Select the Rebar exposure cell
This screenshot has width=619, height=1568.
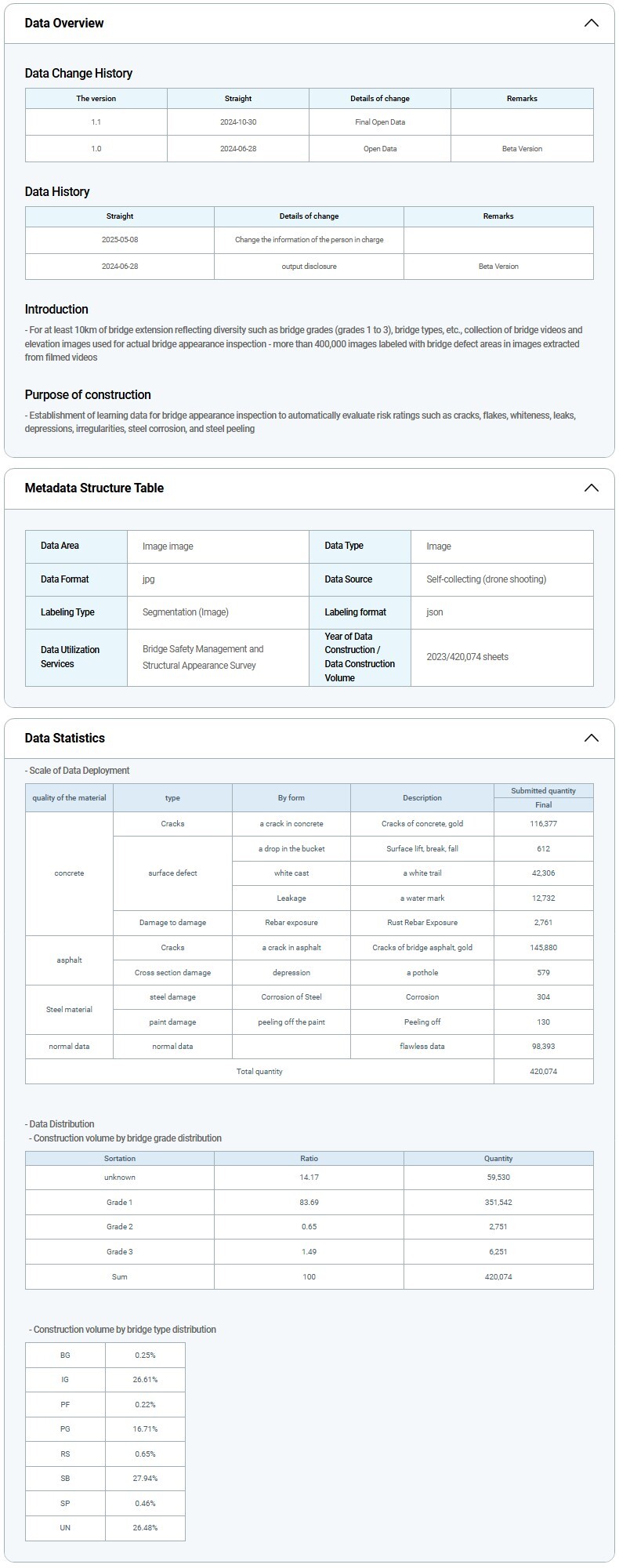click(291, 923)
